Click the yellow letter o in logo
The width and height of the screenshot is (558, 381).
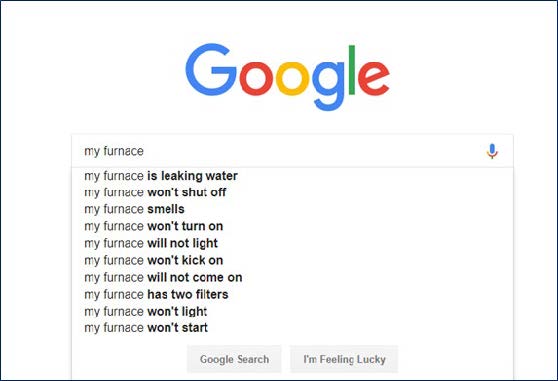(x=293, y=78)
